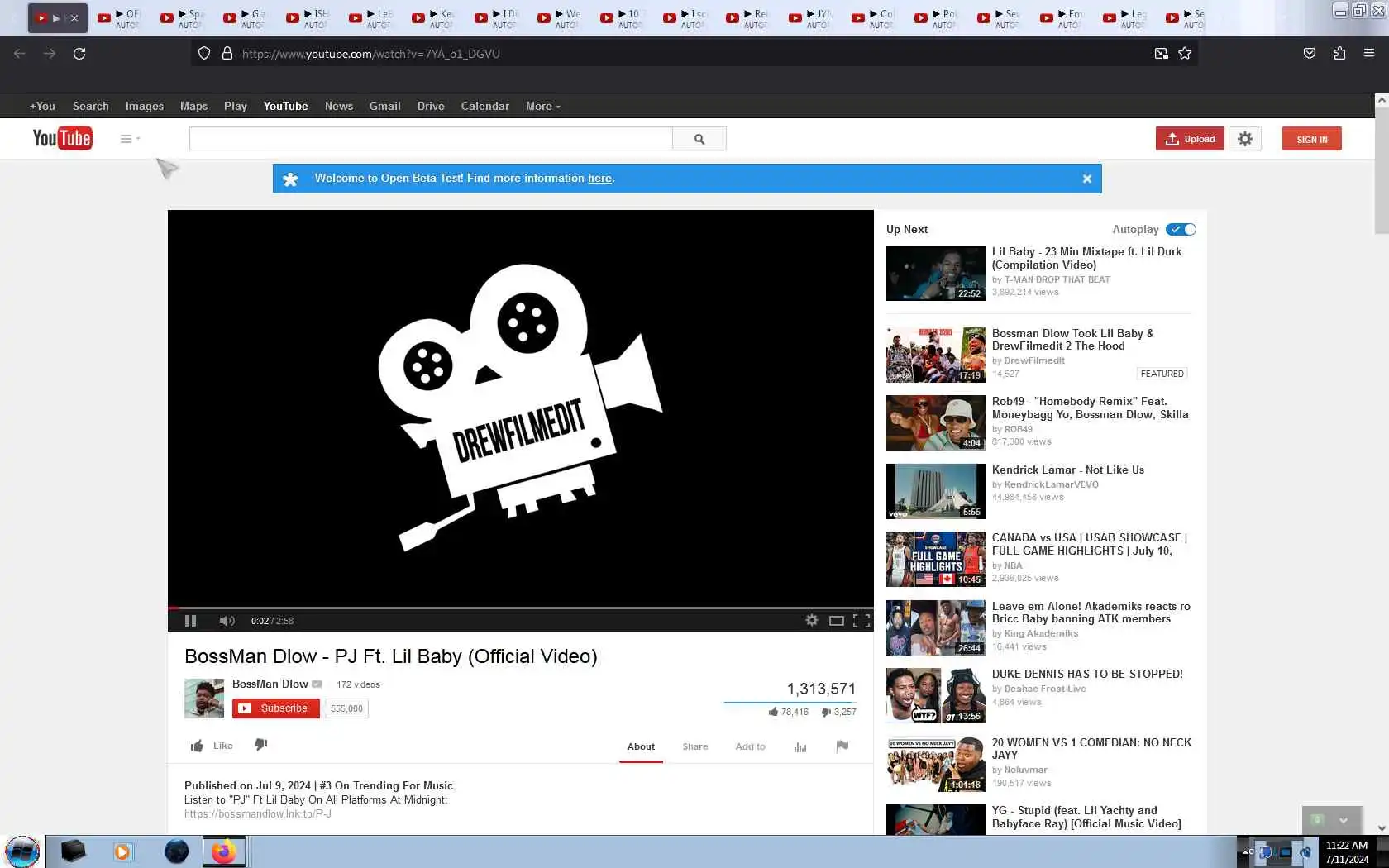Image resolution: width=1389 pixels, height=868 pixels.
Task: Open Firefox from the taskbar
Action: pos(223,851)
